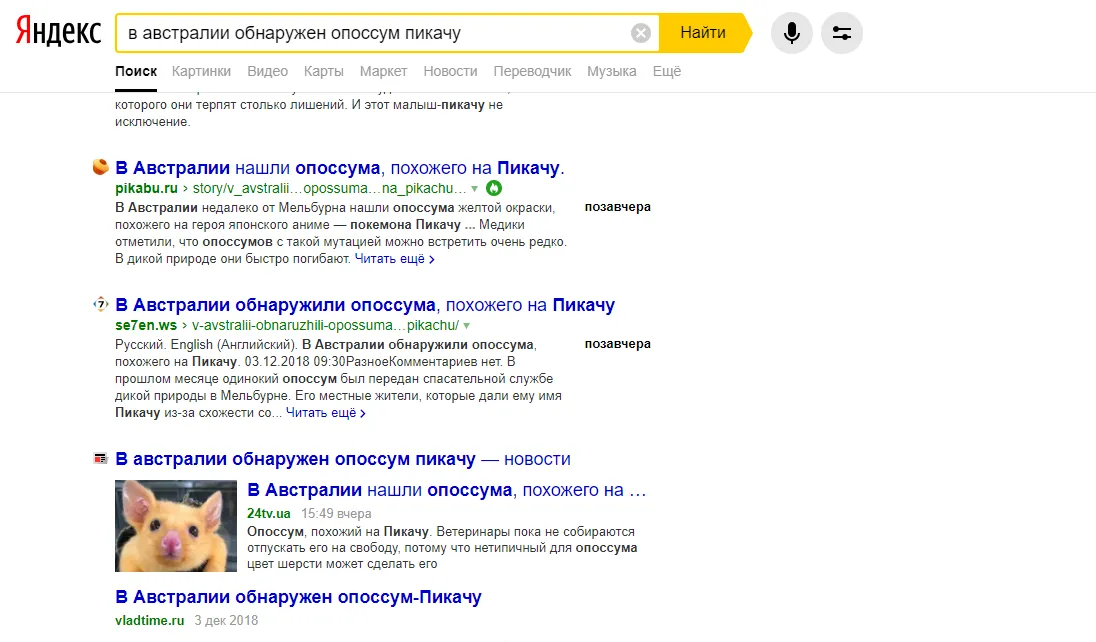
Task: Expand the dropdown arrow after the se7en.ws URL
Action: (466, 326)
